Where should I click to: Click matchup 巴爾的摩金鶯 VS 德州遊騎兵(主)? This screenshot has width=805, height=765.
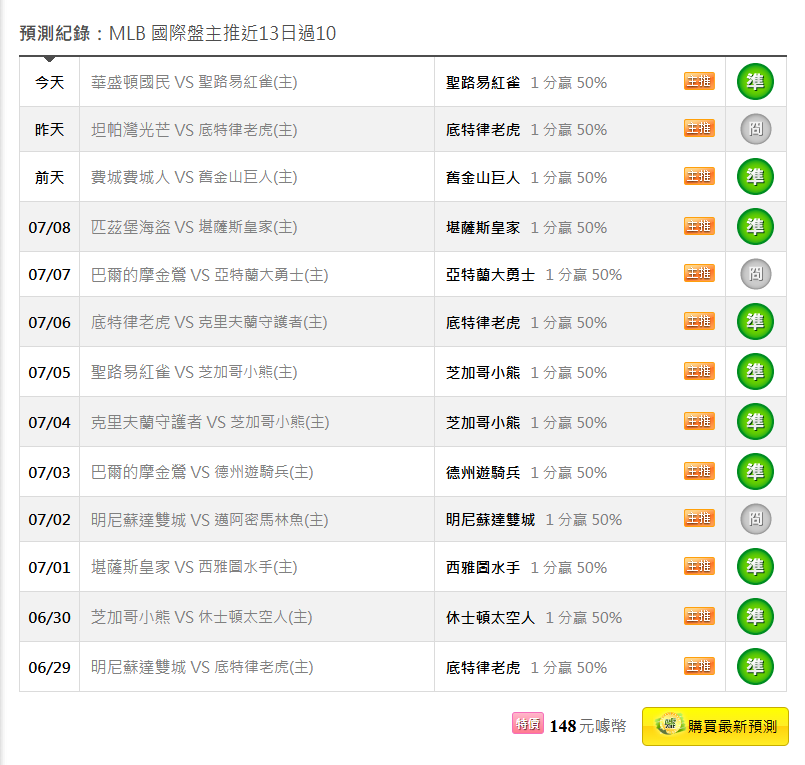point(202,472)
